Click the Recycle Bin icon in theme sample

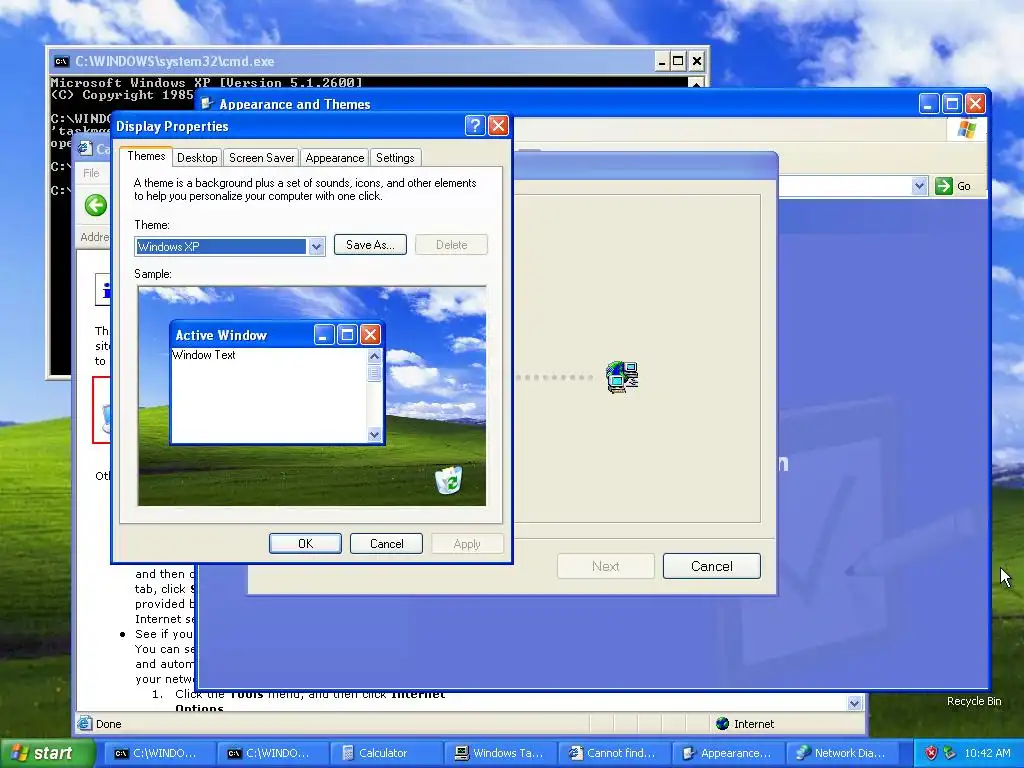tap(449, 480)
